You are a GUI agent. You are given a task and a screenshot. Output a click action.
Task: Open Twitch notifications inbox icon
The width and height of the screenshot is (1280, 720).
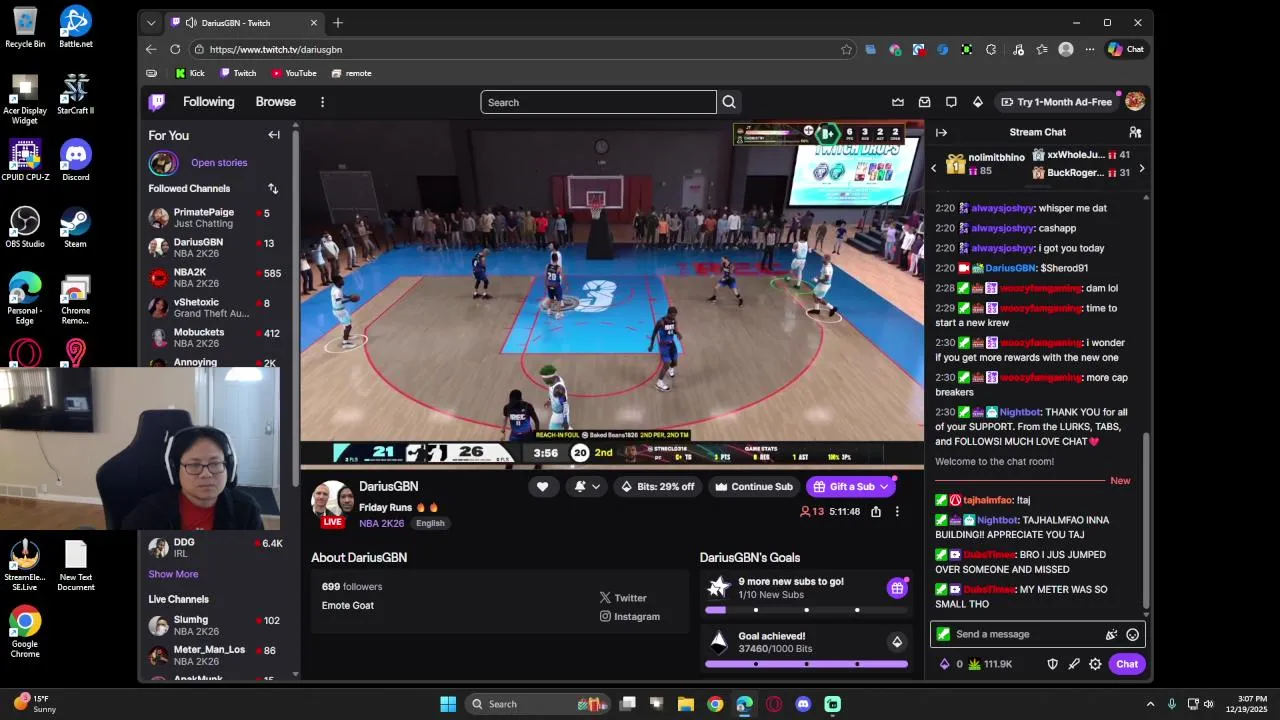point(925,102)
